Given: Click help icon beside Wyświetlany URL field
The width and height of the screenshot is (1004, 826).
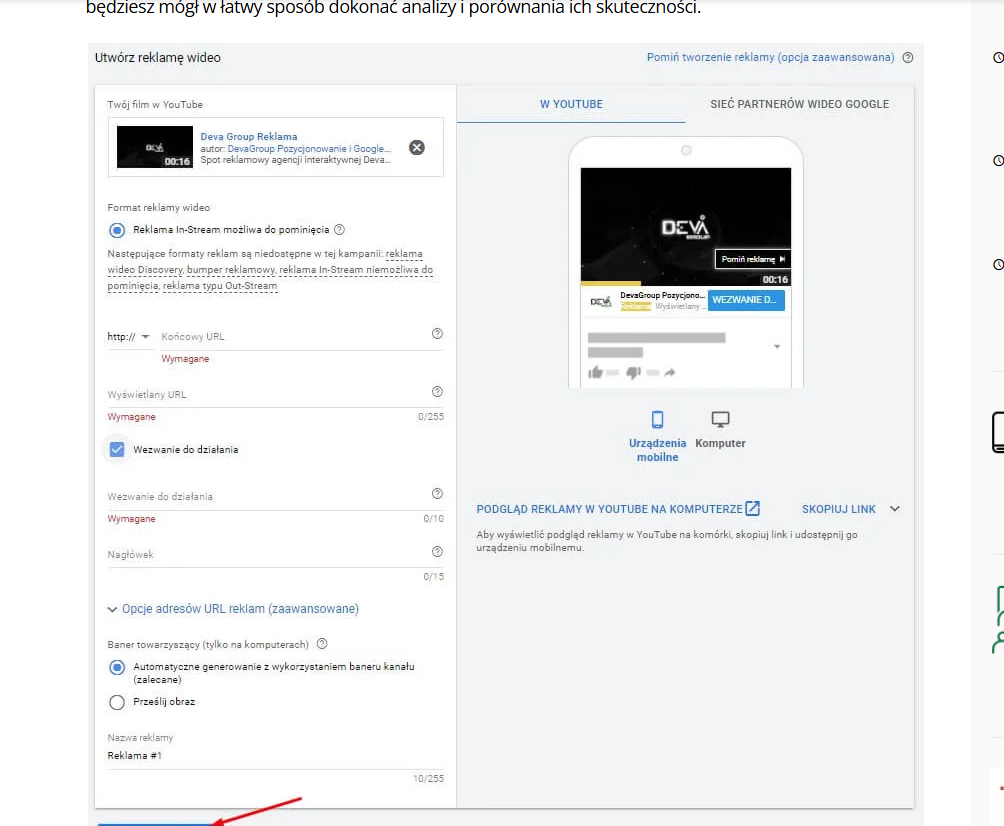Looking at the screenshot, I should pos(437,392).
